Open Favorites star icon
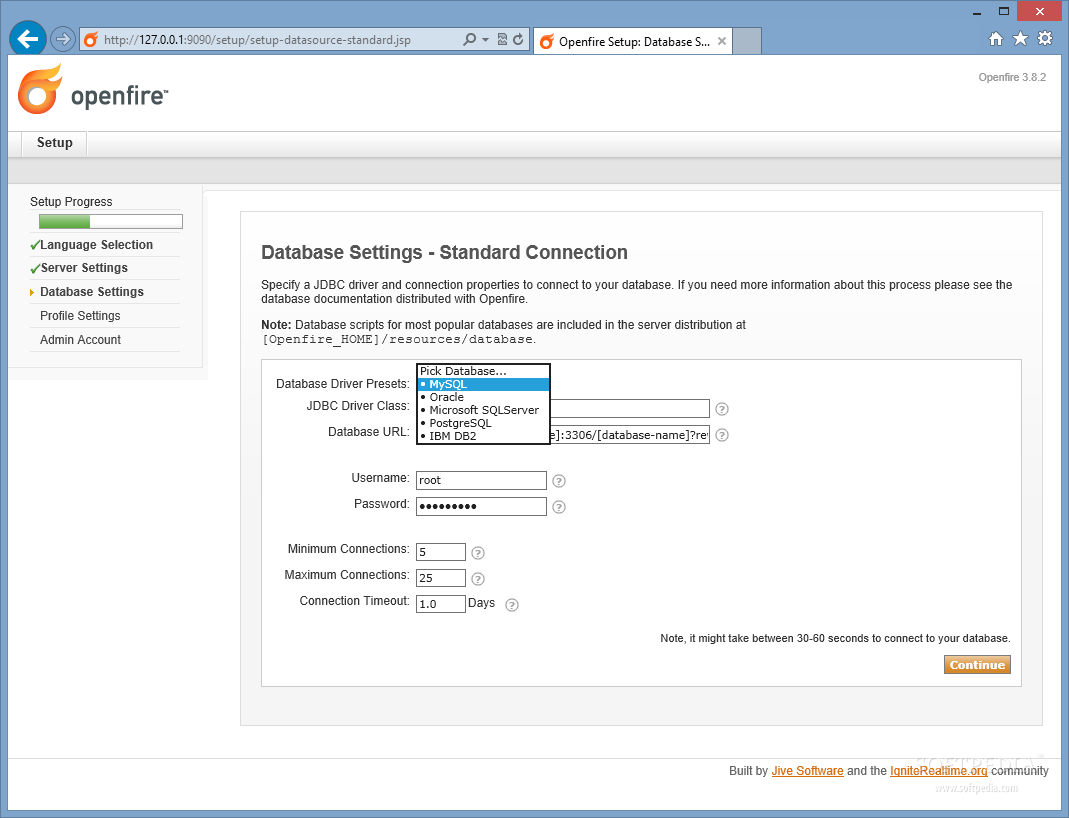This screenshot has height=818, width=1069. click(1020, 39)
